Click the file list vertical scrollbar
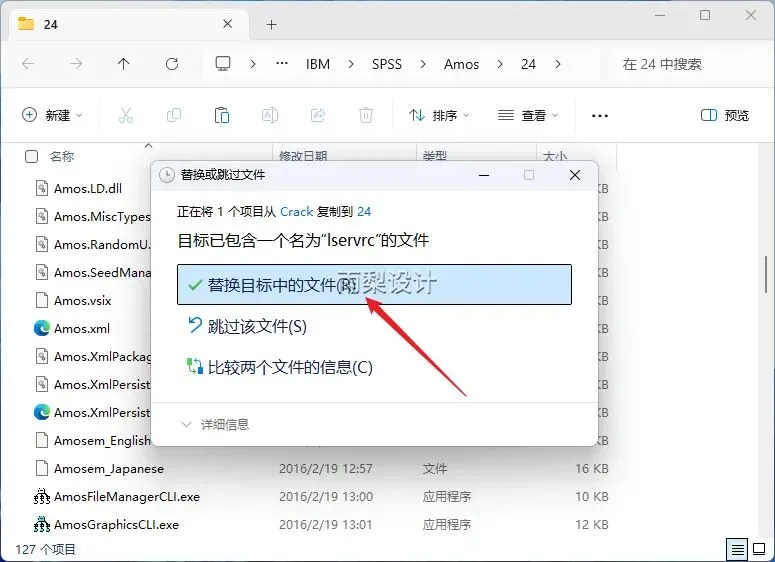 (x=767, y=274)
